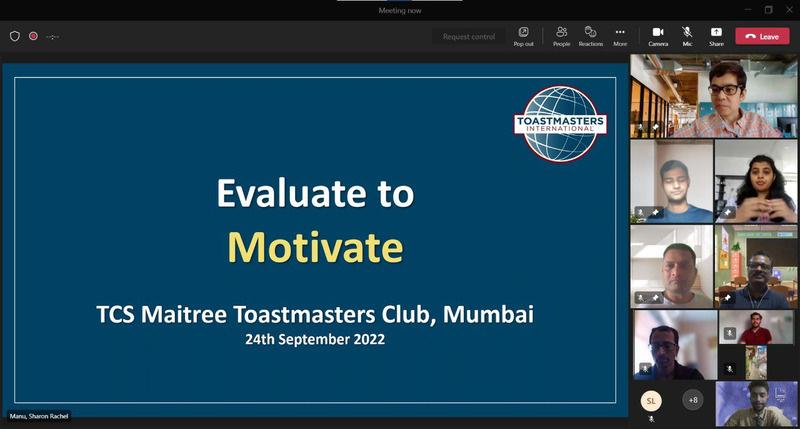Leave the meeting
800x429 pixels.
[x=762, y=36]
